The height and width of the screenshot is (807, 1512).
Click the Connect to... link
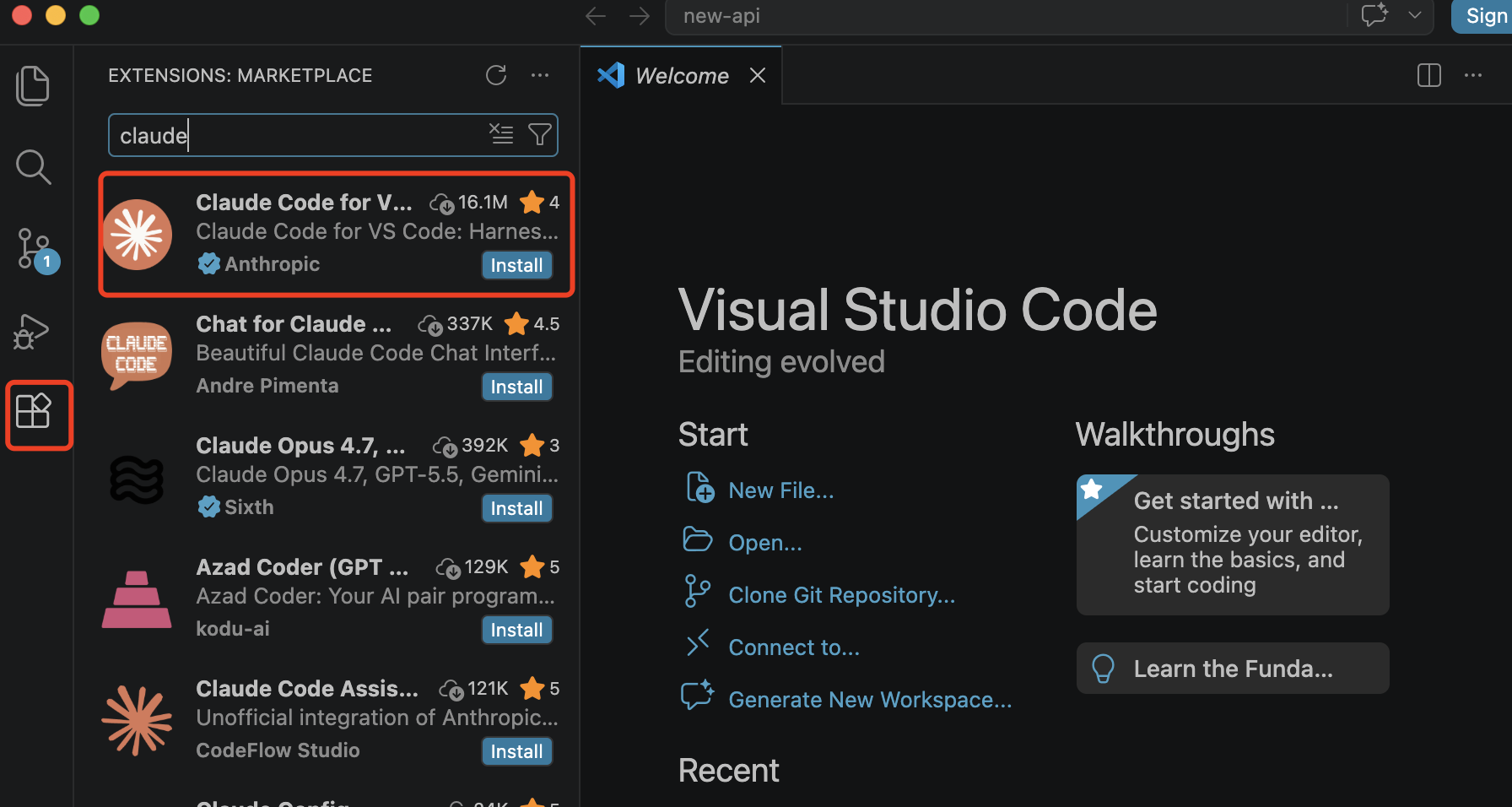tap(794, 647)
